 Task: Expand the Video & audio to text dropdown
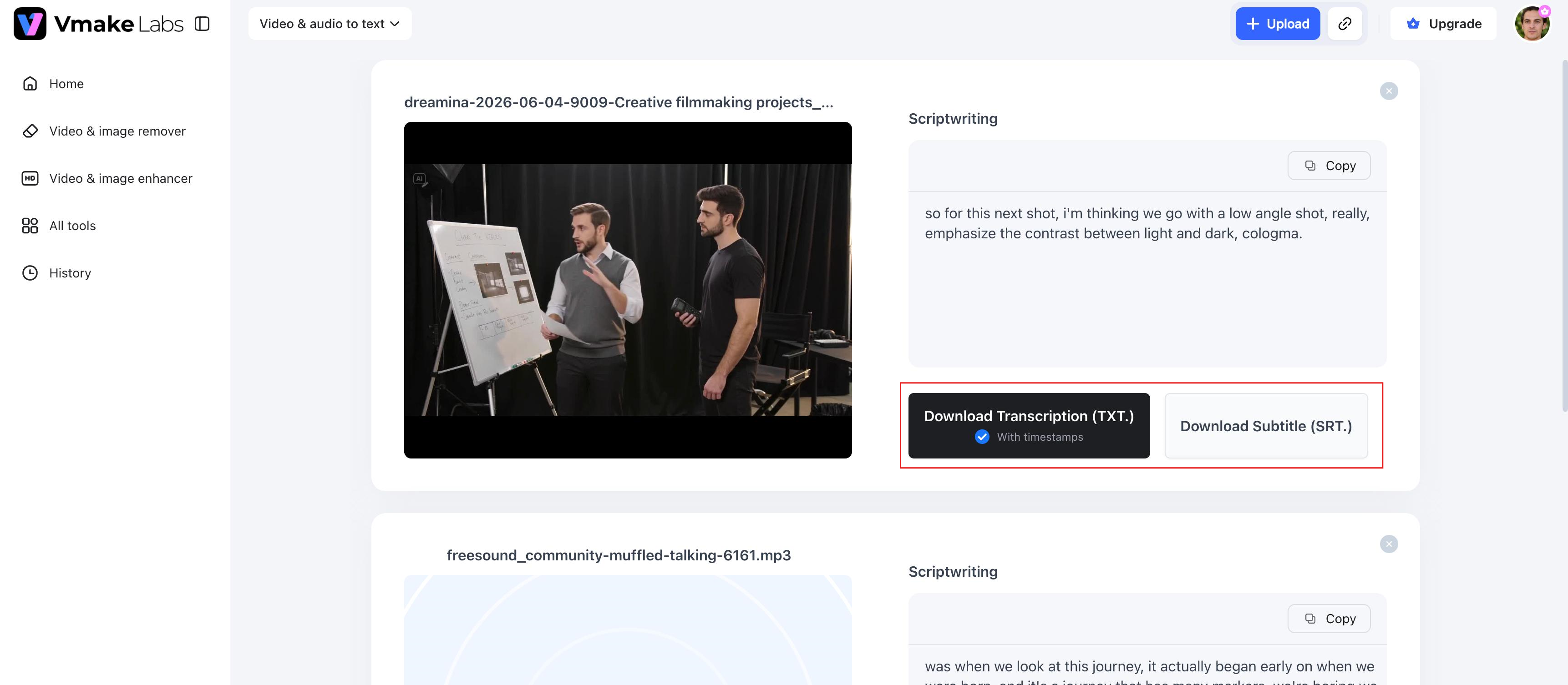(330, 24)
